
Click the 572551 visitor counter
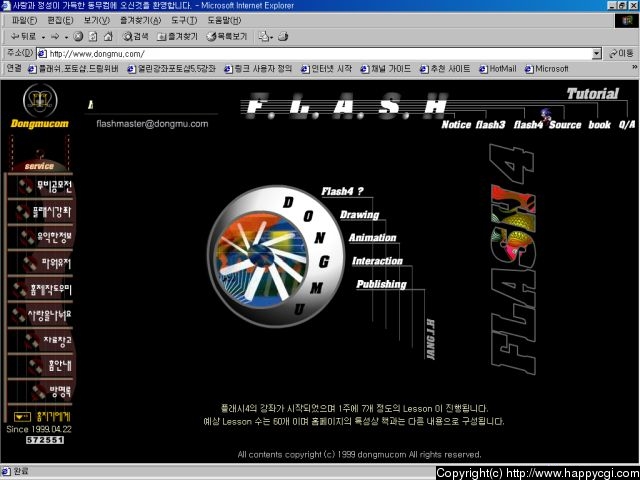tap(45, 440)
